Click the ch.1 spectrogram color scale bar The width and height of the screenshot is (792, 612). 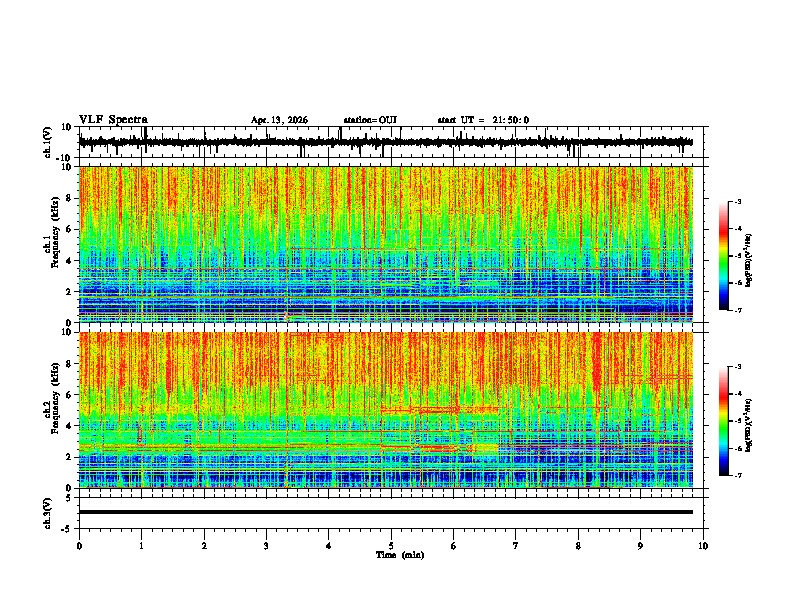click(x=724, y=256)
